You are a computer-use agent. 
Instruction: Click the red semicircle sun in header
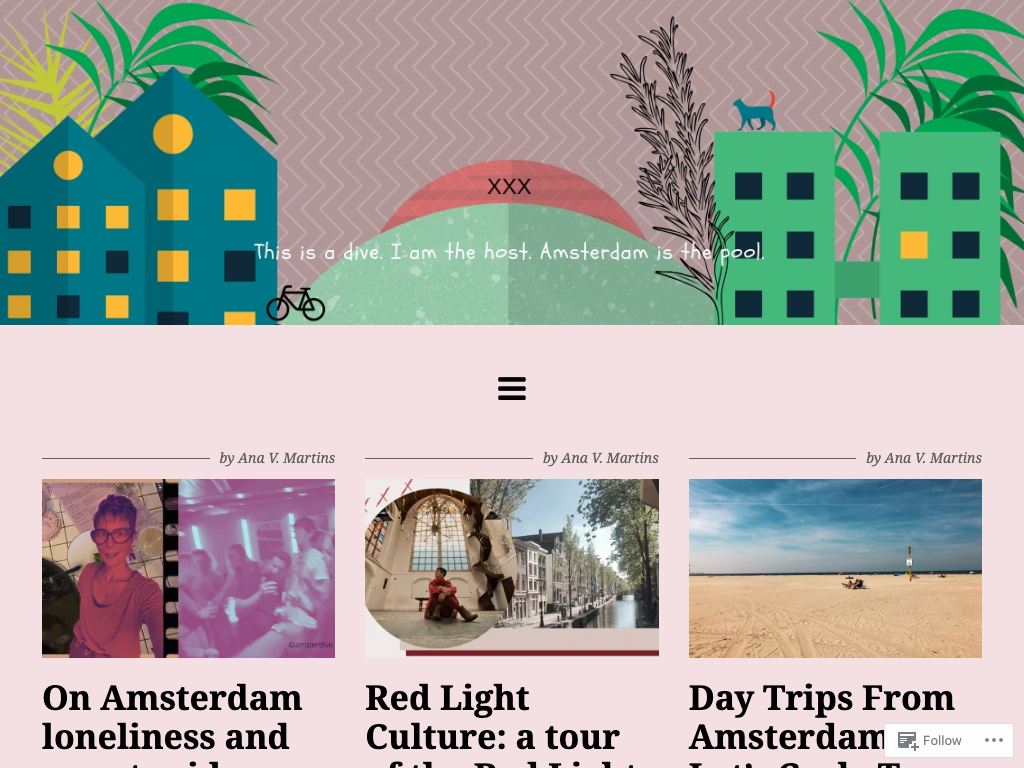coord(511,184)
